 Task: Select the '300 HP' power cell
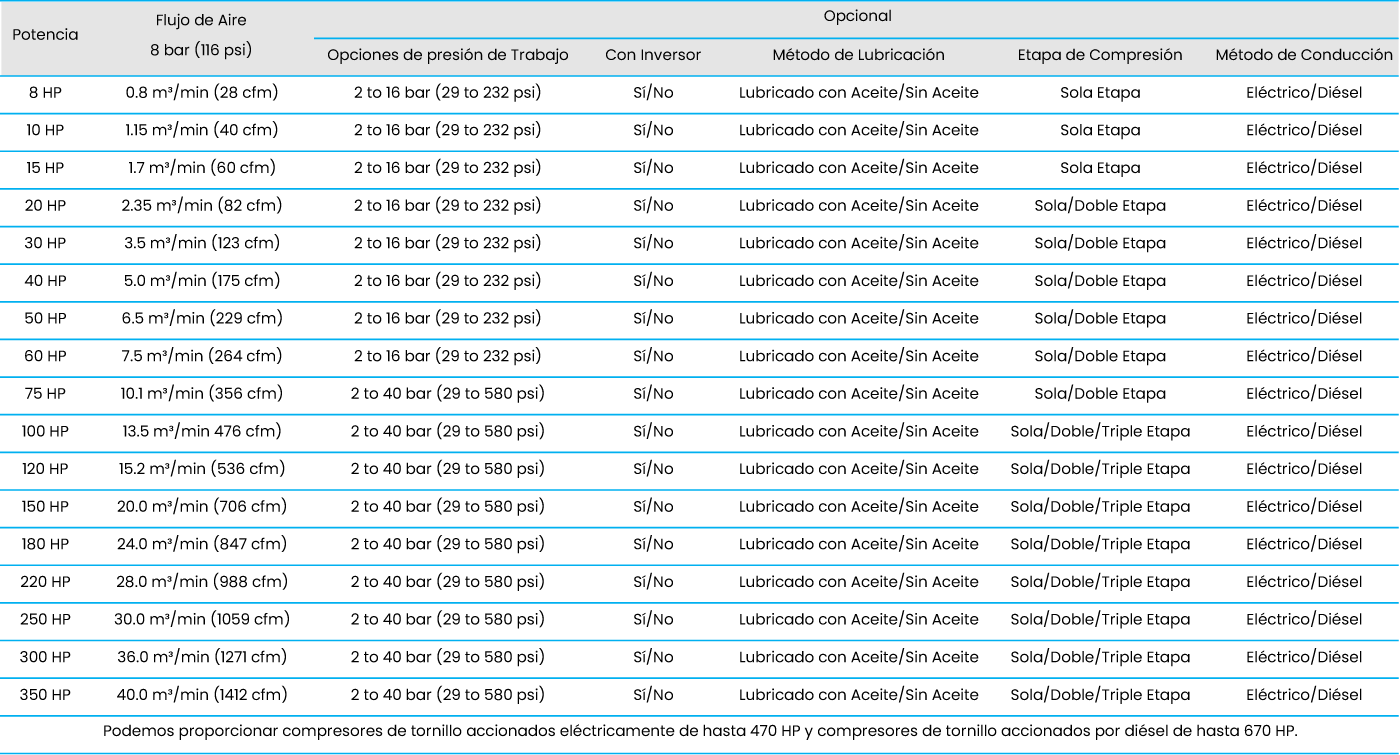point(45,657)
